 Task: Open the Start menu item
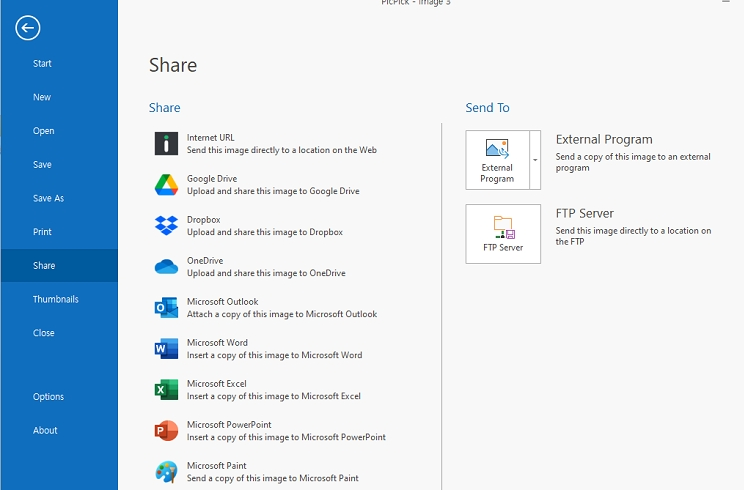pyautogui.click(x=42, y=64)
